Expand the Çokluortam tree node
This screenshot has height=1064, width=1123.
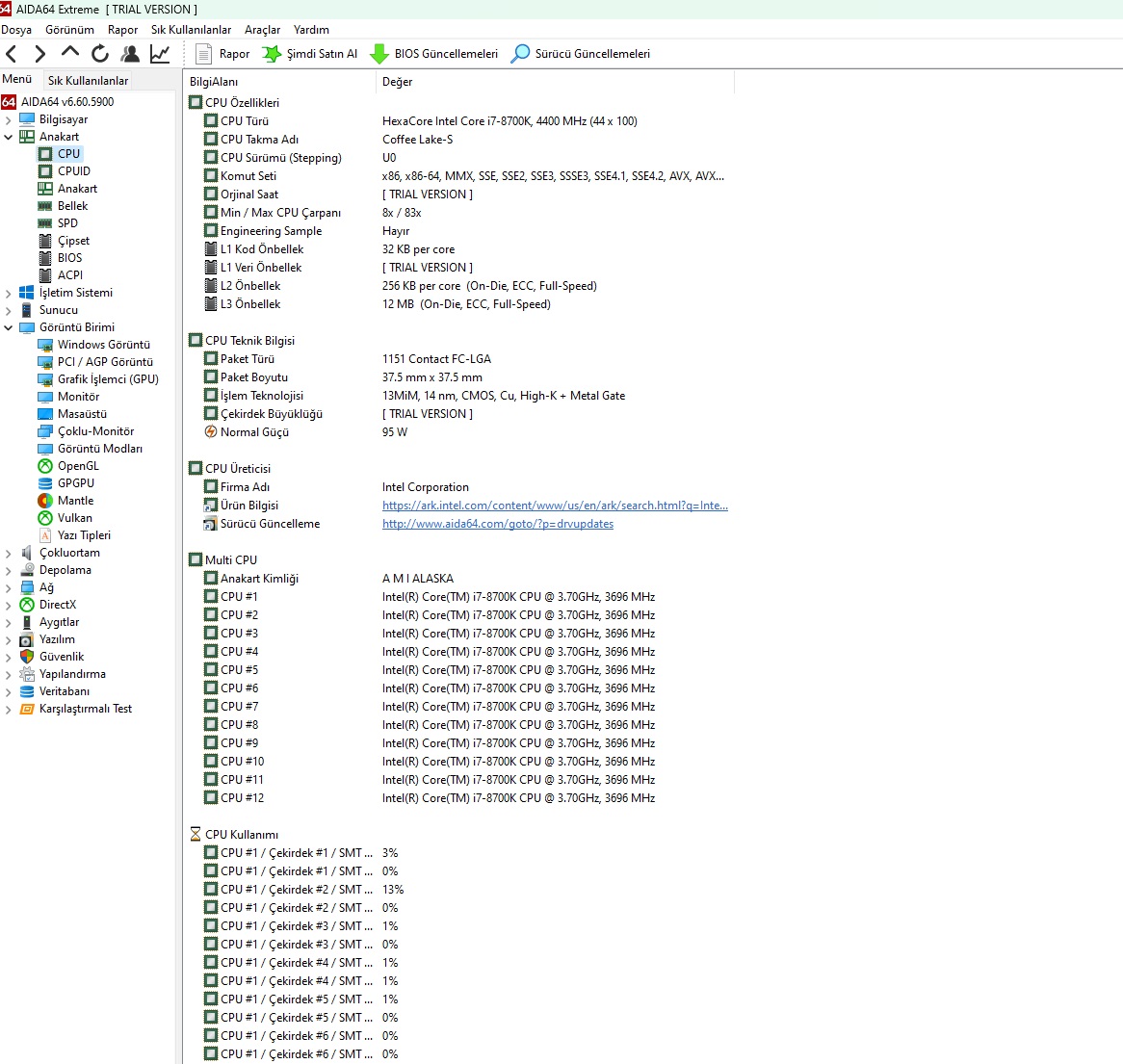(x=9, y=553)
